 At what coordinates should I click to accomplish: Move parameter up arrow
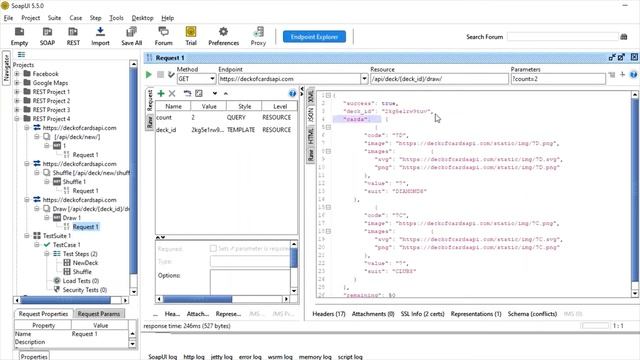[x=226, y=93]
